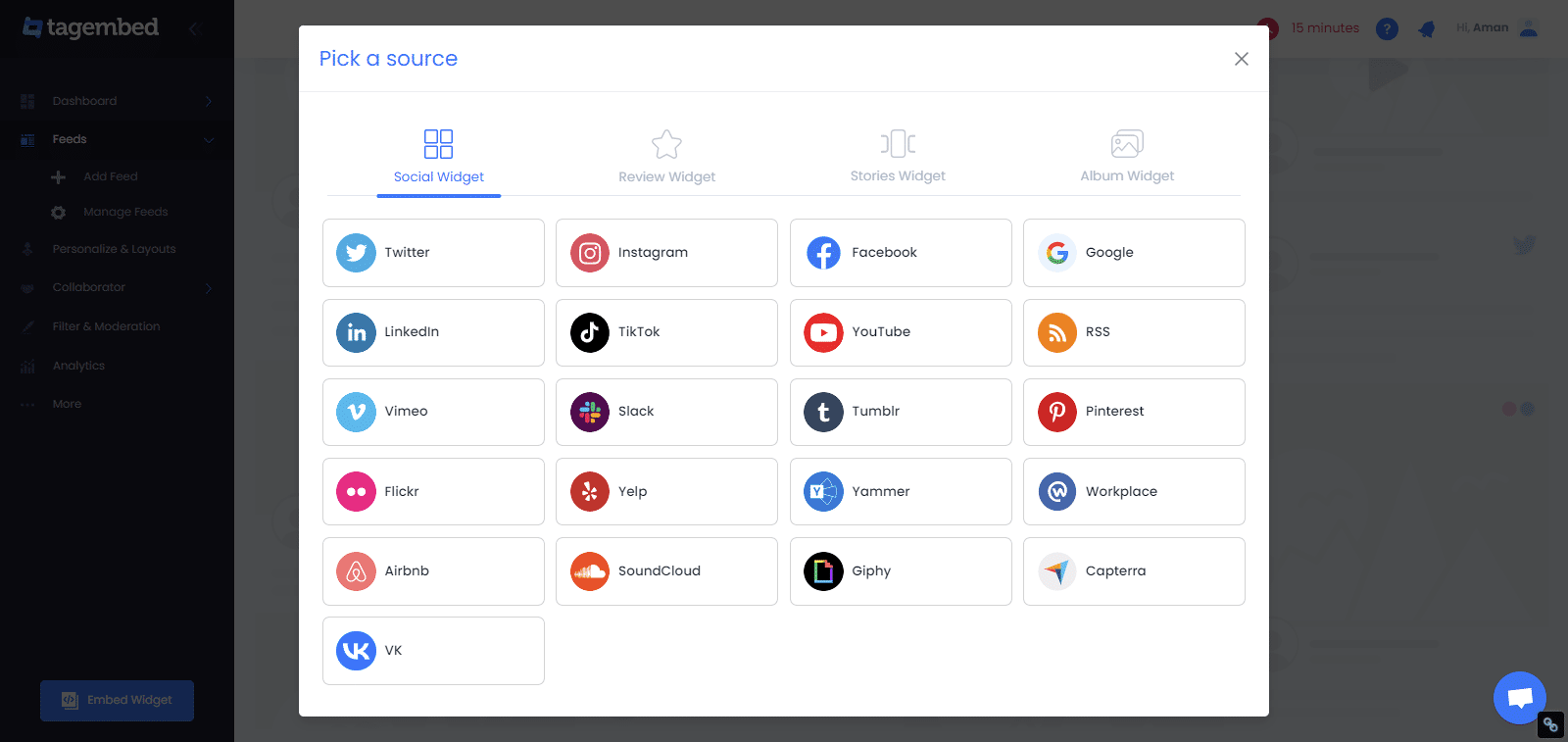1568x742 pixels.
Task: Open Manage Feeds in sidebar
Action: pos(125,212)
